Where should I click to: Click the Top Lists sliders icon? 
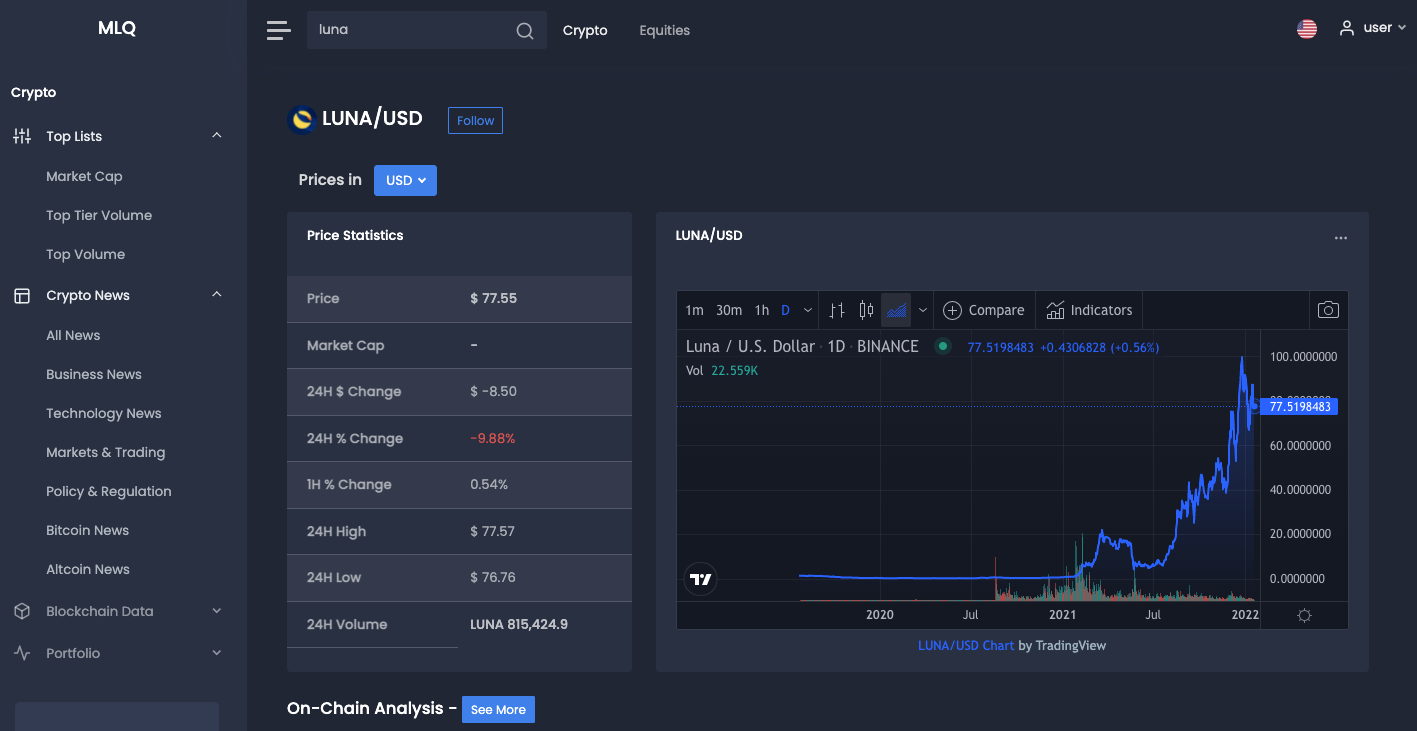click(22, 136)
